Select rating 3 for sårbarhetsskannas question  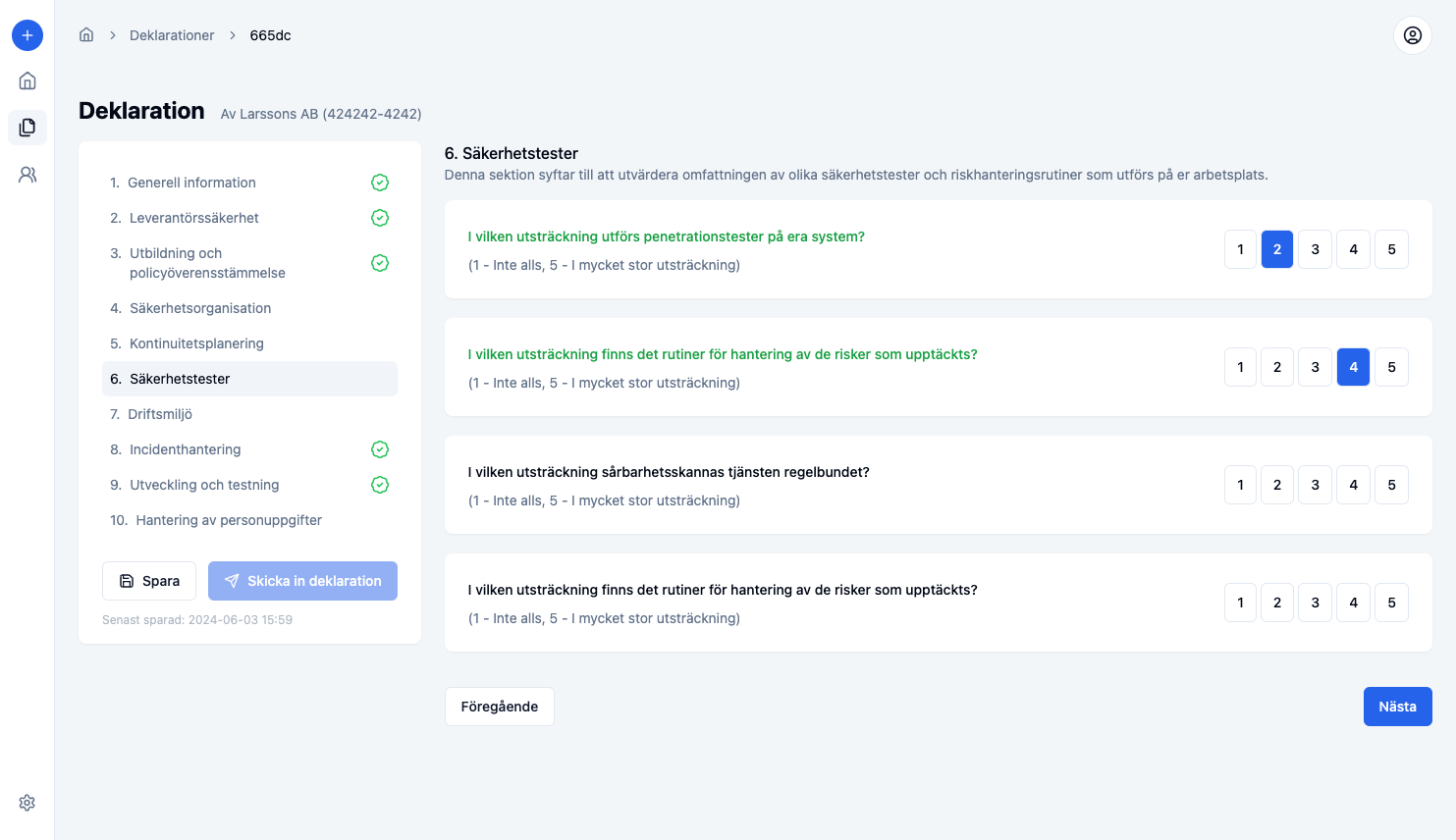point(1315,485)
